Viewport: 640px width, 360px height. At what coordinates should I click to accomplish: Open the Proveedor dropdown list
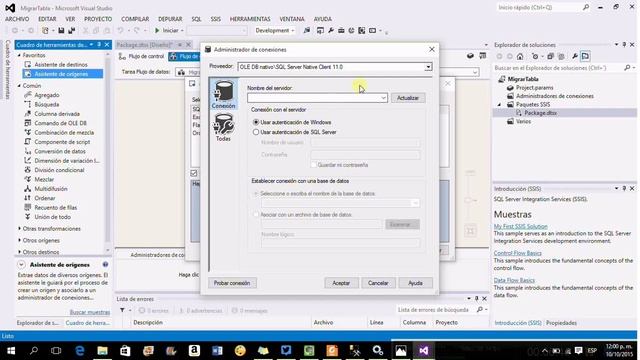click(428, 67)
